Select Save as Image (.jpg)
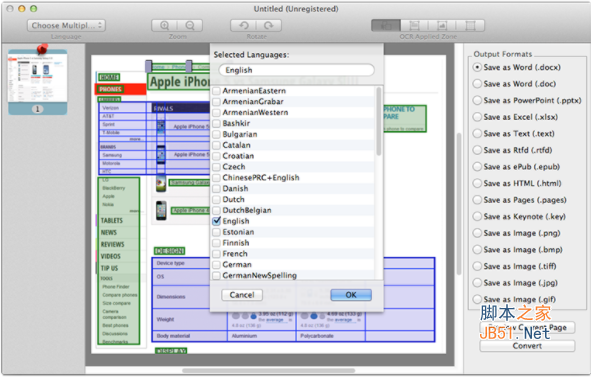The image size is (591, 377). click(x=477, y=283)
